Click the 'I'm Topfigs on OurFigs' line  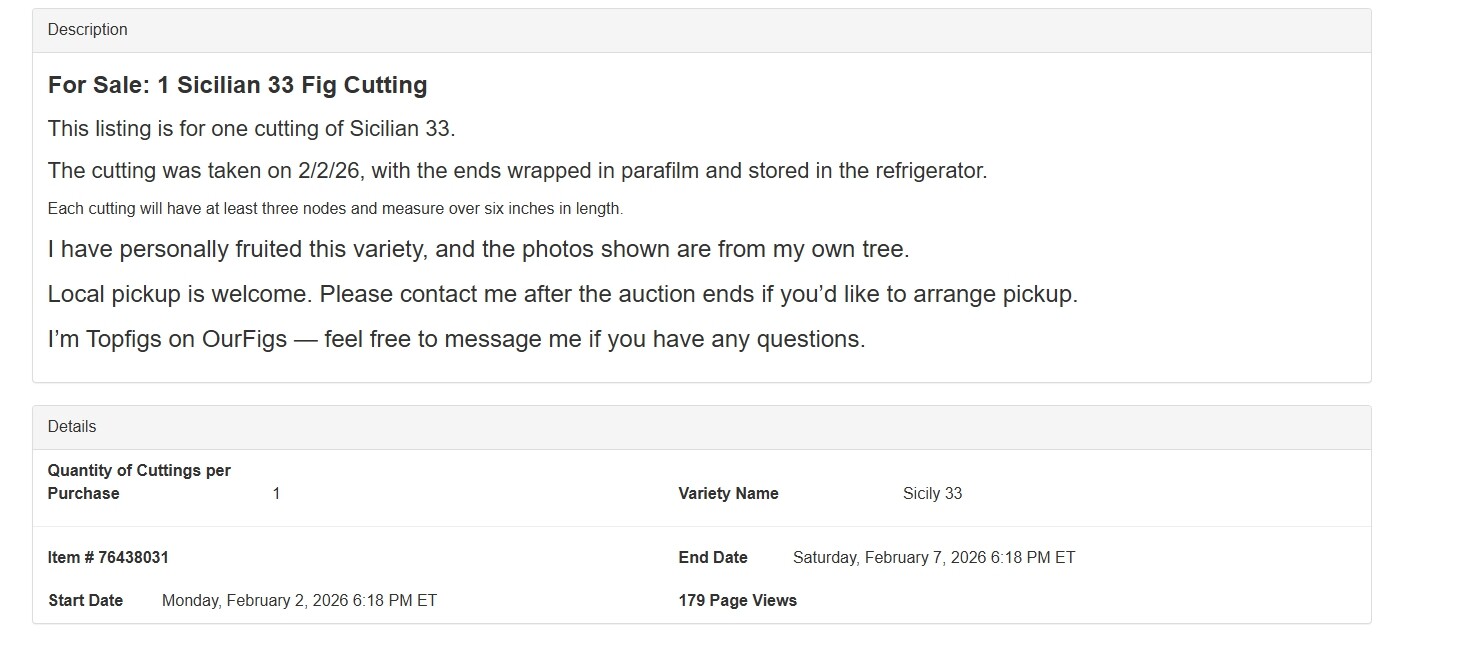pos(456,339)
